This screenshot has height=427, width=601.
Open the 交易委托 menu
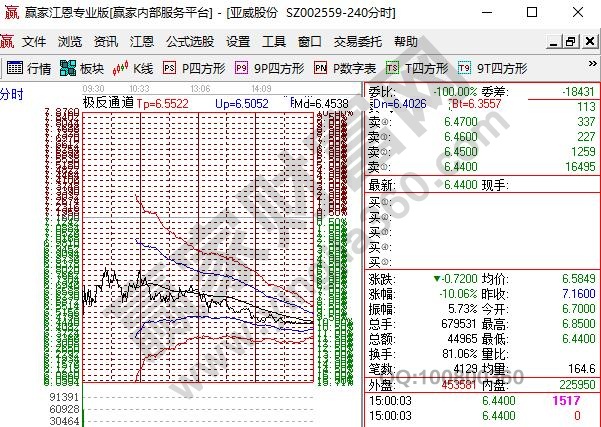coord(357,42)
